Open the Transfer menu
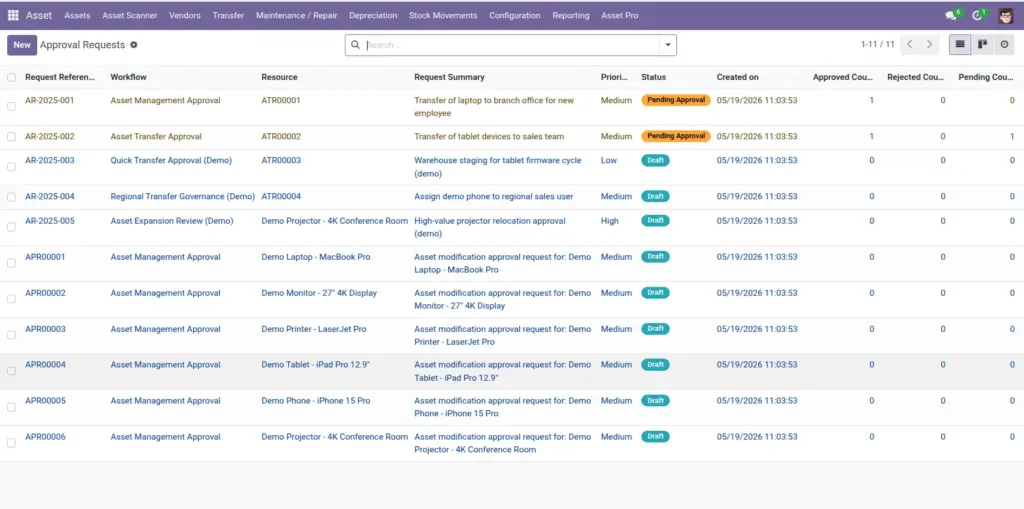 229,15
